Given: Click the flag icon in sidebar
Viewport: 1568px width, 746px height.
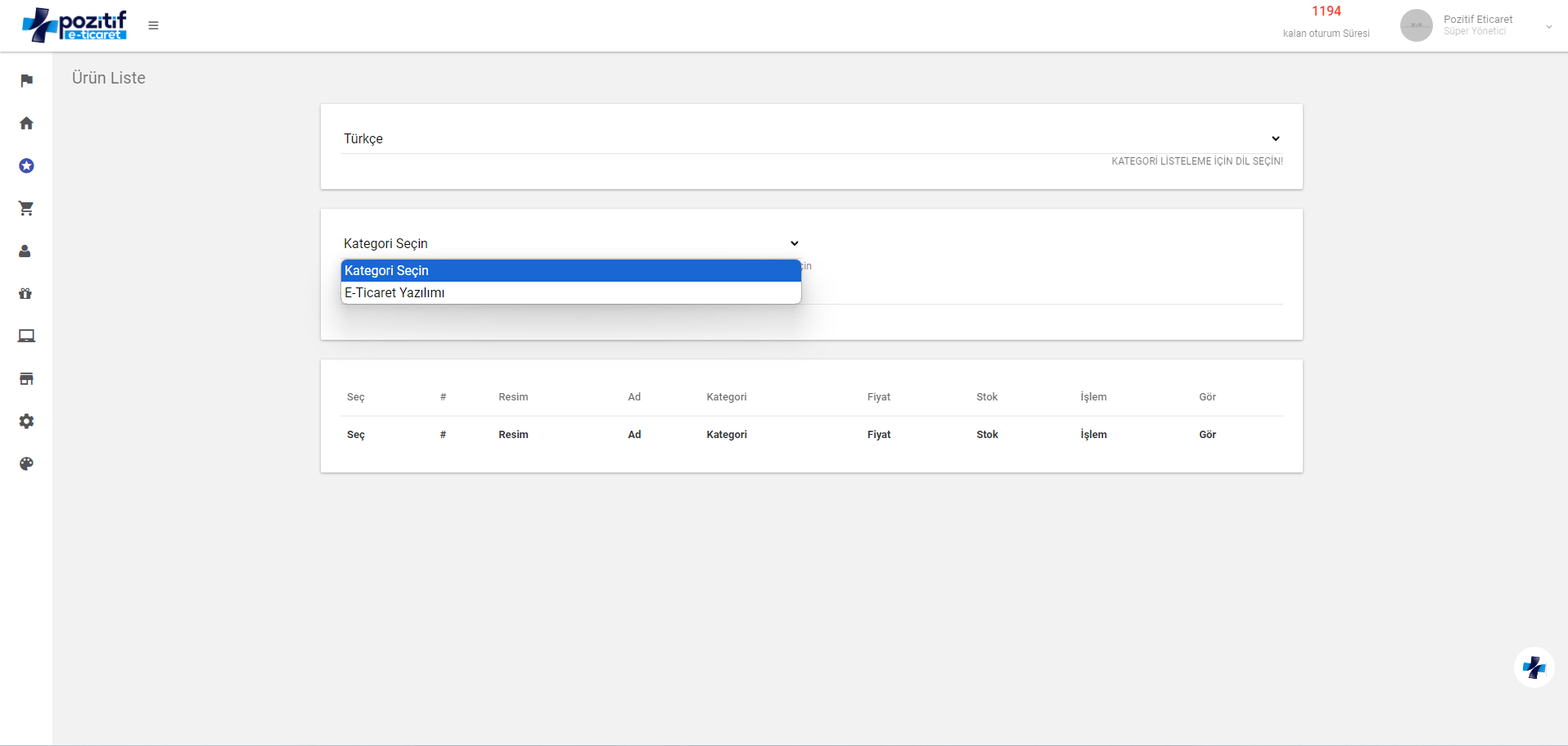Looking at the screenshot, I should coord(26,80).
